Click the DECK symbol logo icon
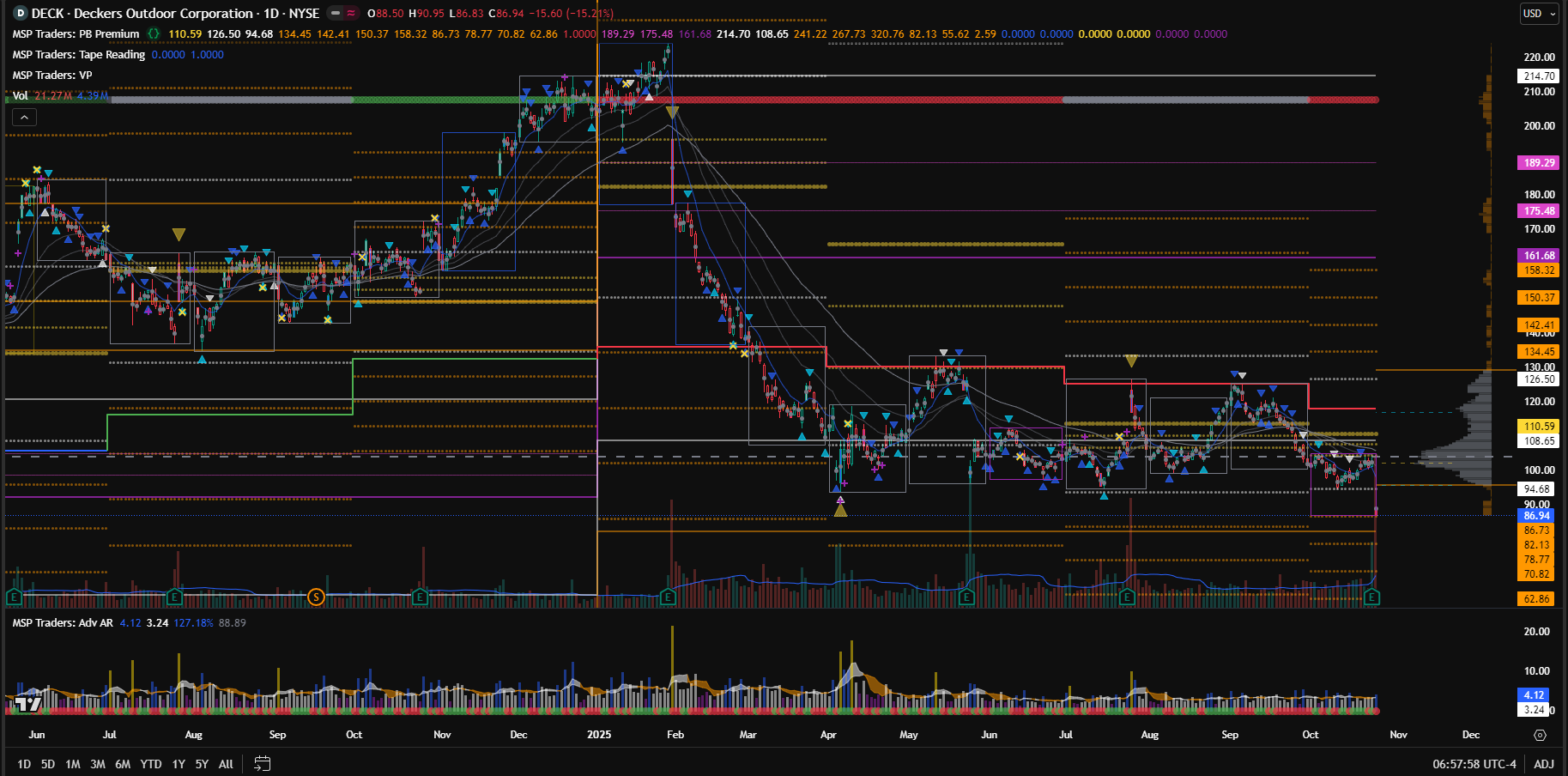This screenshot has height=776, width=1568. [x=21, y=14]
